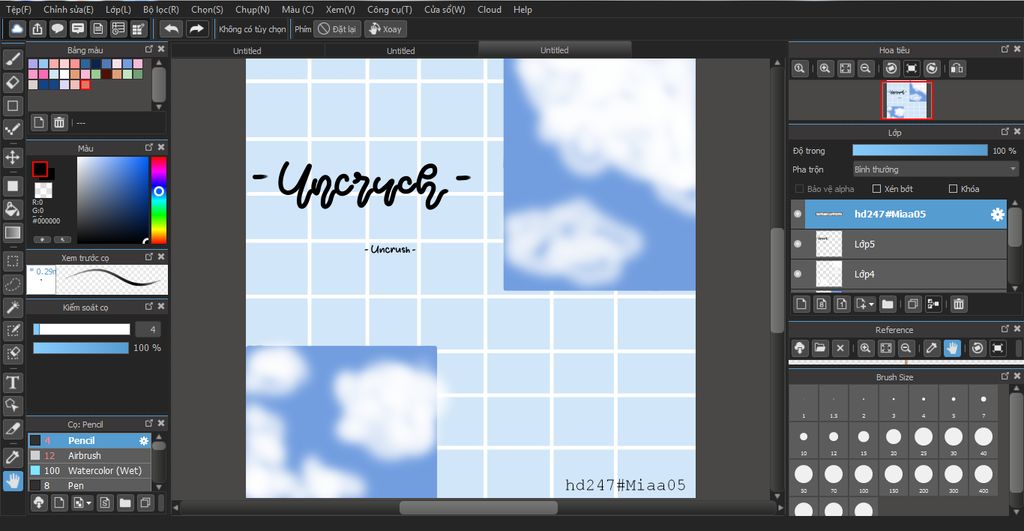The image size is (1024, 531).
Task: Click the rainbow hue strip
Action: click(159, 200)
